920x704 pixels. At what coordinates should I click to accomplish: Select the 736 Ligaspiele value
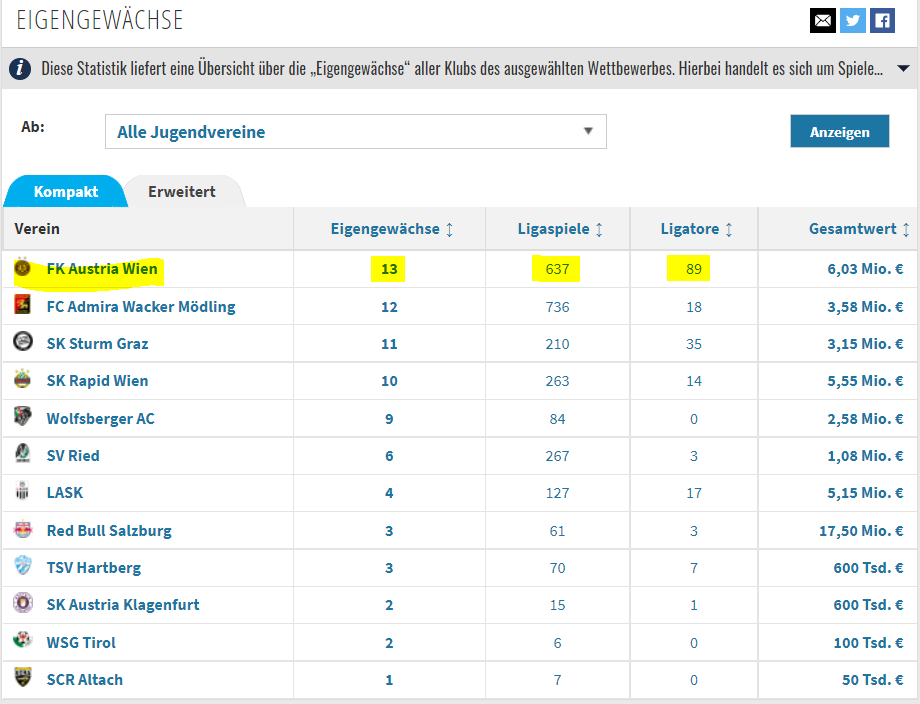pyautogui.click(x=557, y=307)
